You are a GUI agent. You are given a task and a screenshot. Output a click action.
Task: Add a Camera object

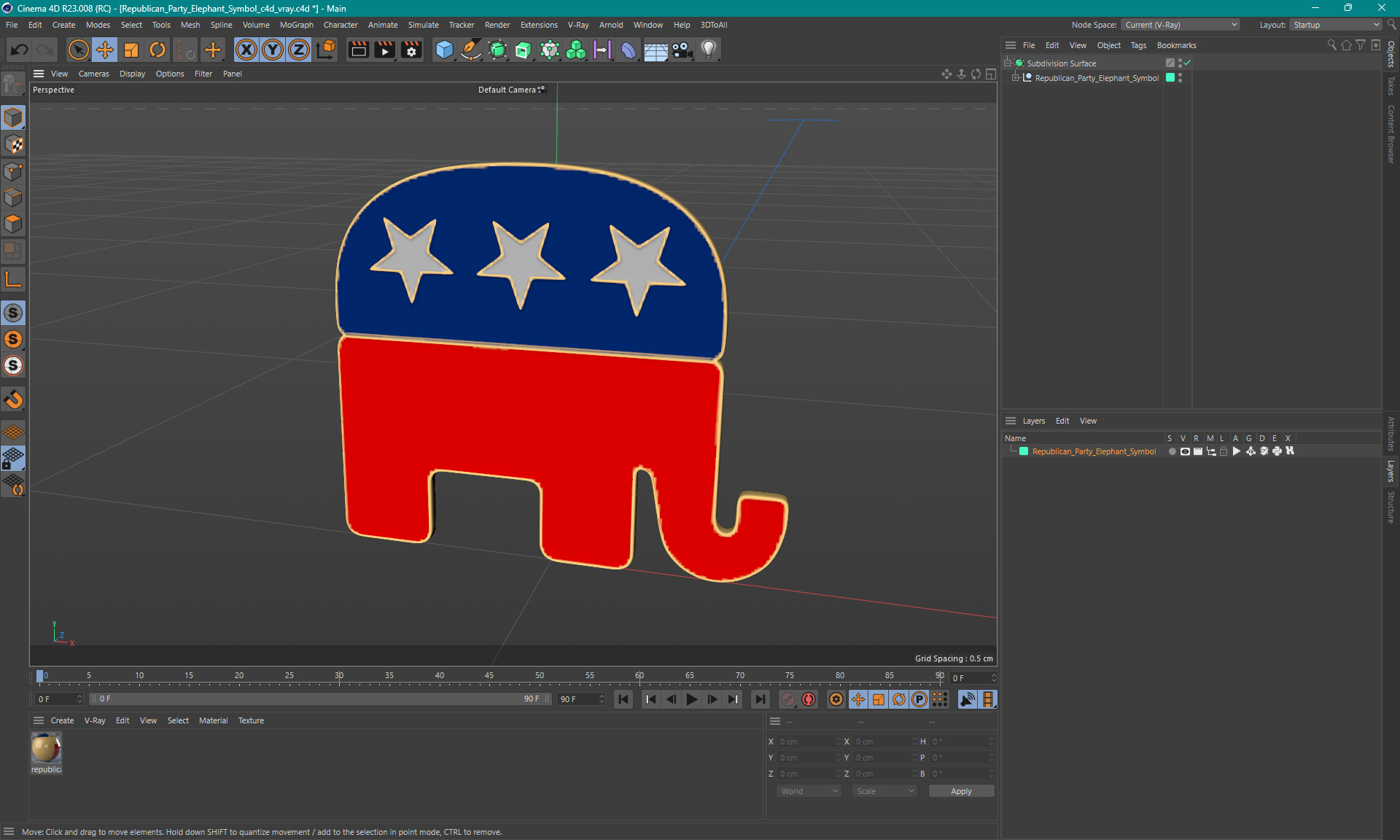pyautogui.click(x=682, y=50)
